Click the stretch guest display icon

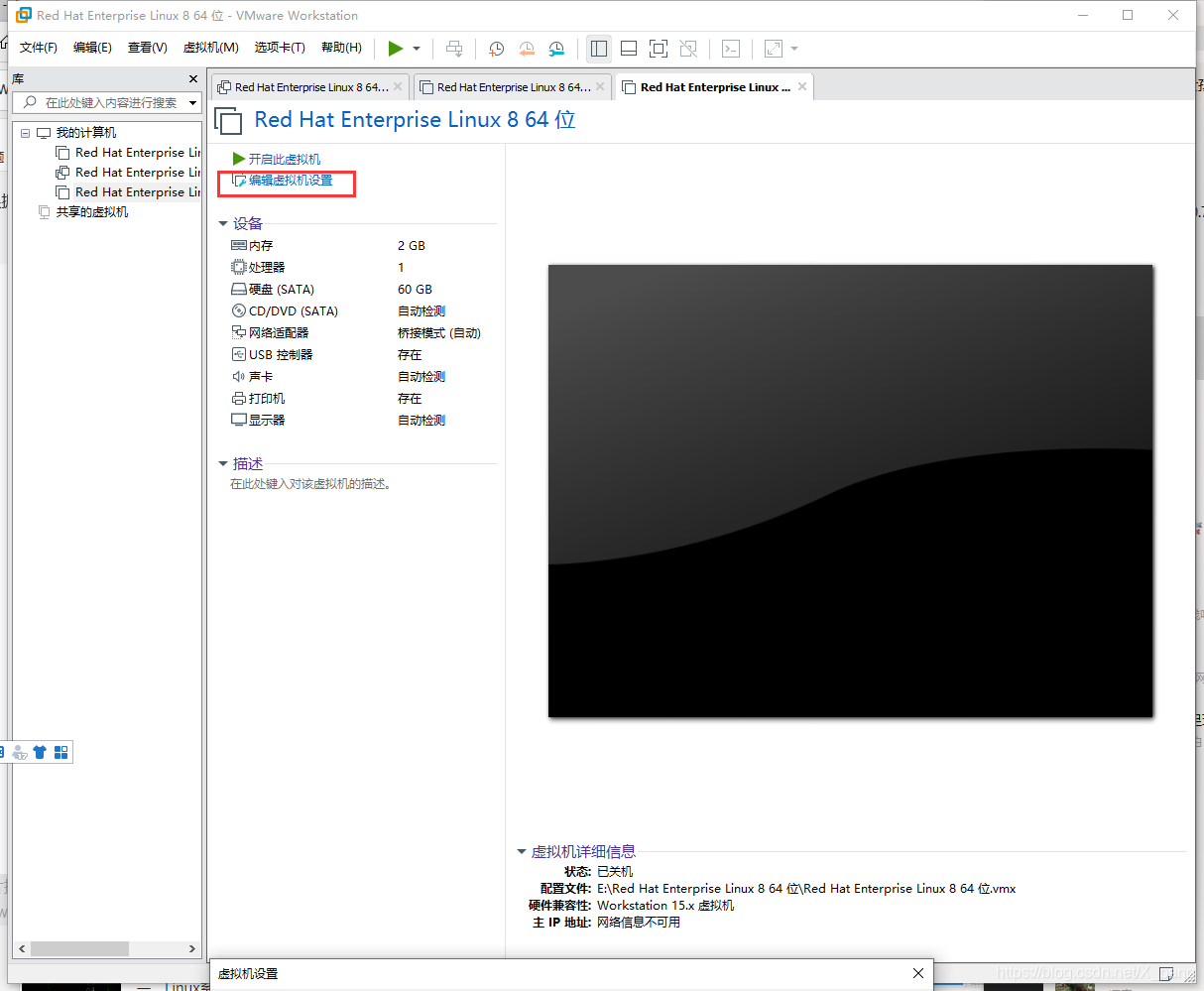[x=773, y=49]
